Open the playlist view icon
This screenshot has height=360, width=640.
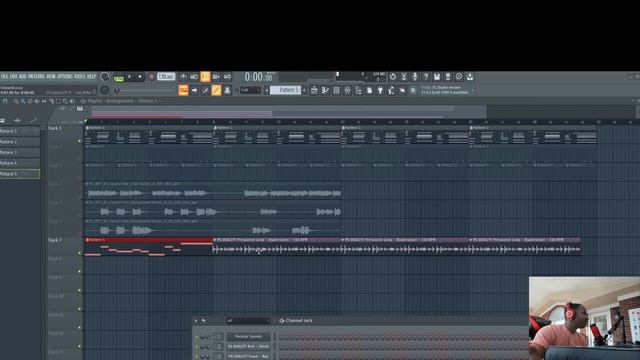[x=314, y=90]
